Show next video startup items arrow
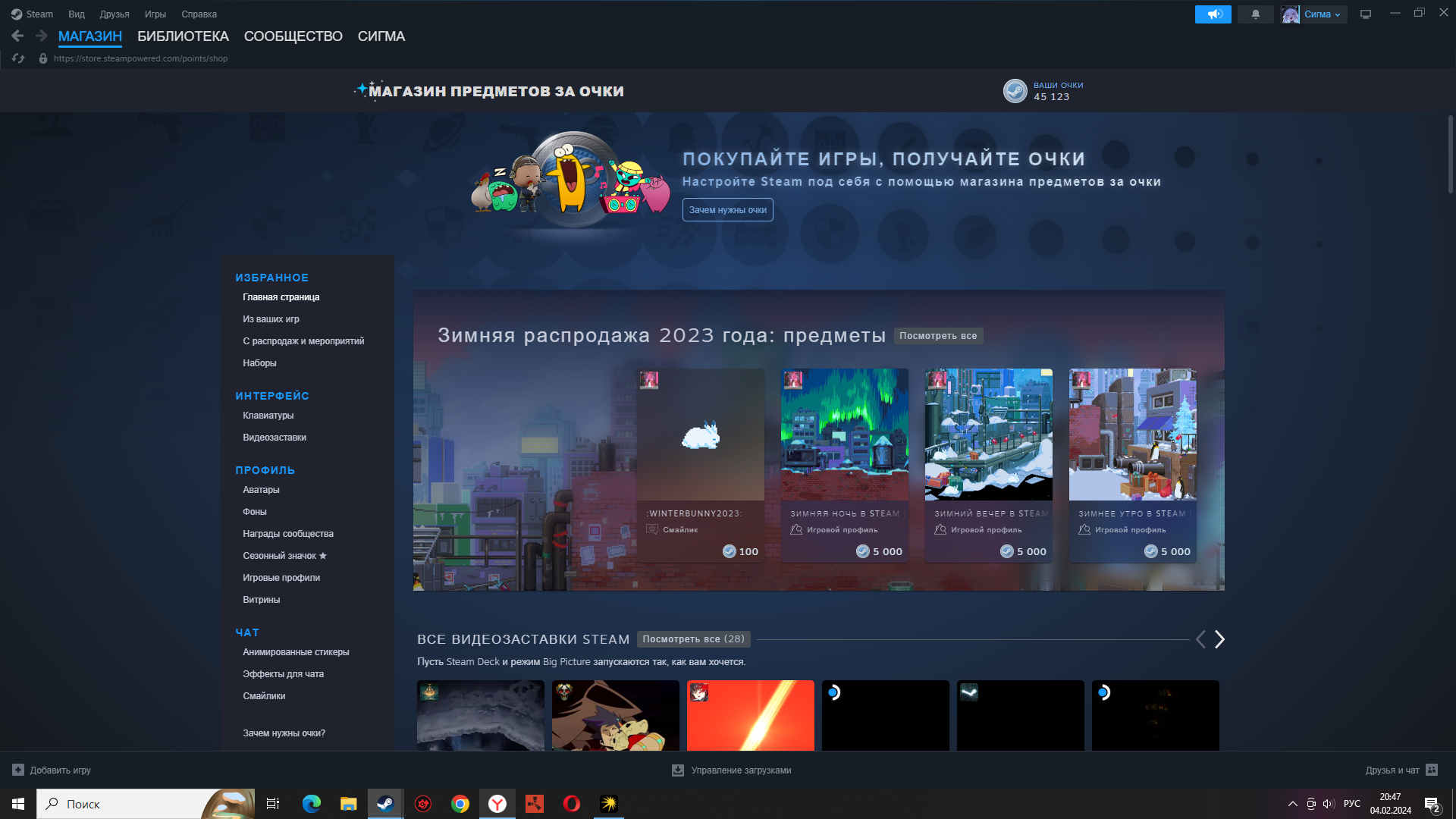The image size is (1456, 819). pyautogui.click(x=1219, y=639)
